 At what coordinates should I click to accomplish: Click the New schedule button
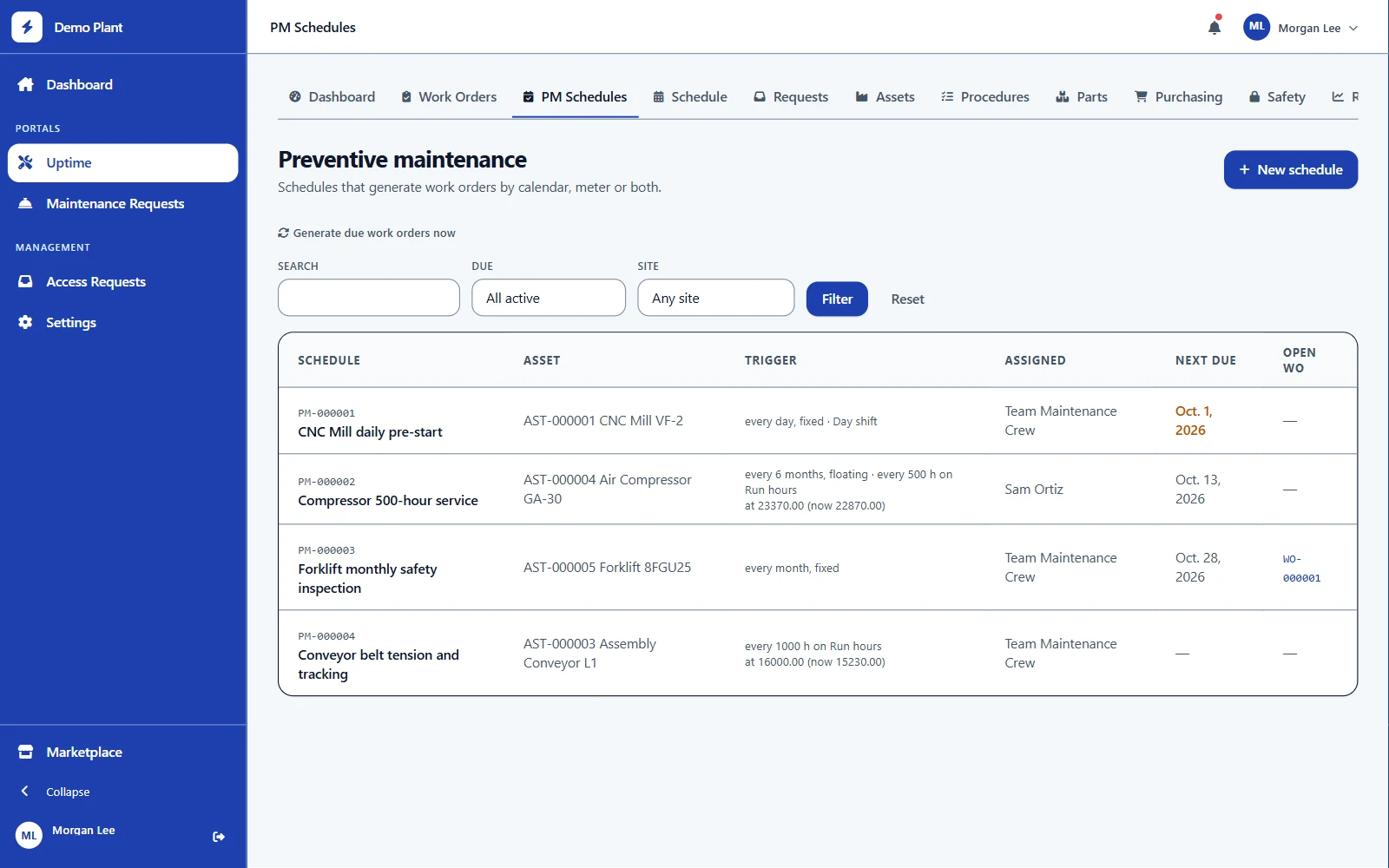[x=1291, y=169]
